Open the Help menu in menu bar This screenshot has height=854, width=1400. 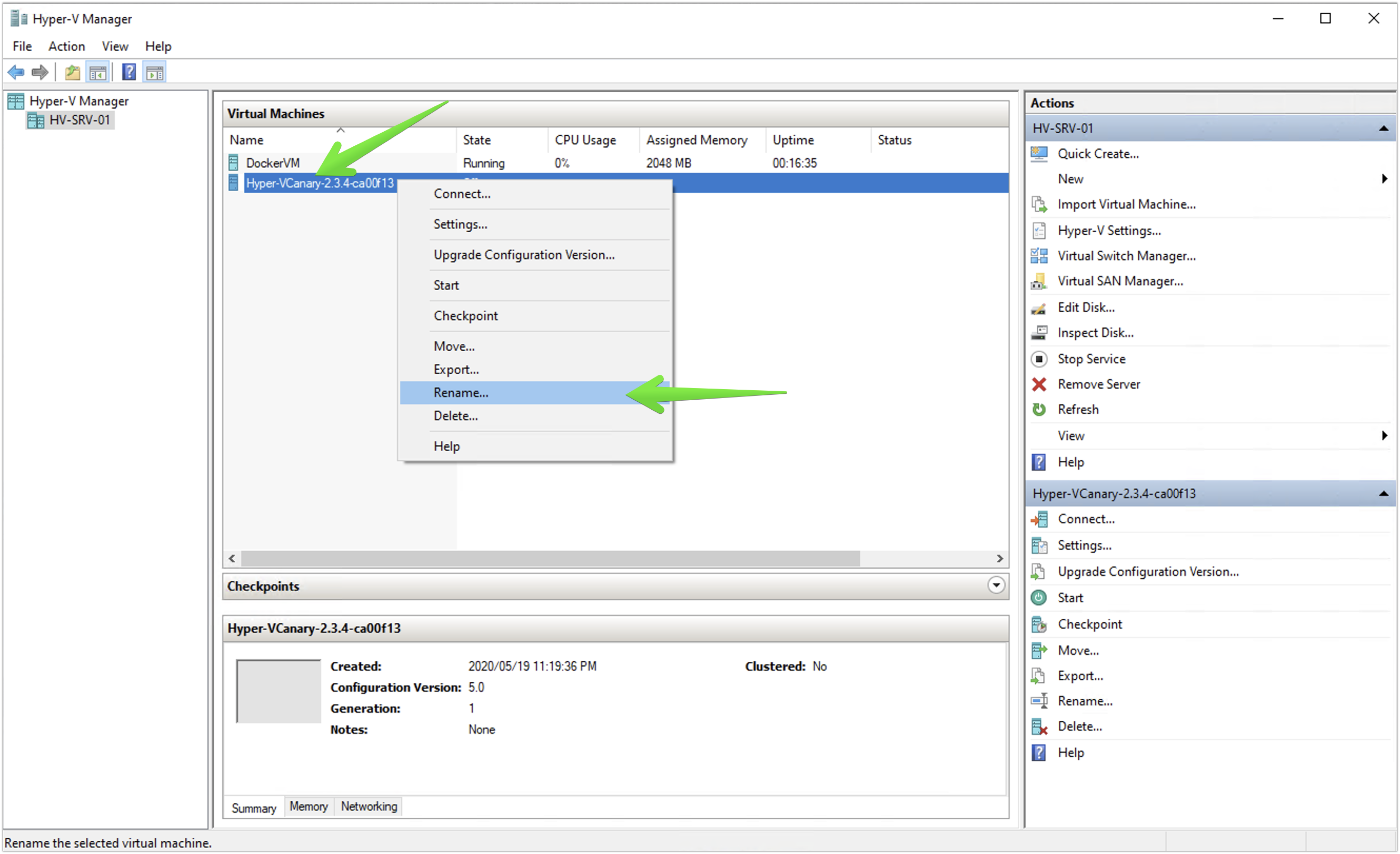[158, 46]
